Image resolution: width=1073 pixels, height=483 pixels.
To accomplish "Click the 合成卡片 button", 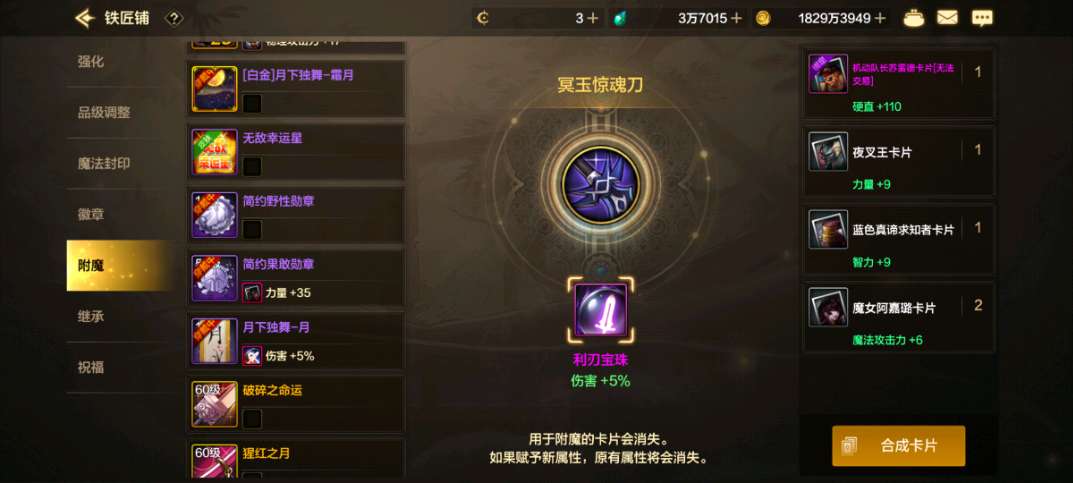I will (899, 446).
